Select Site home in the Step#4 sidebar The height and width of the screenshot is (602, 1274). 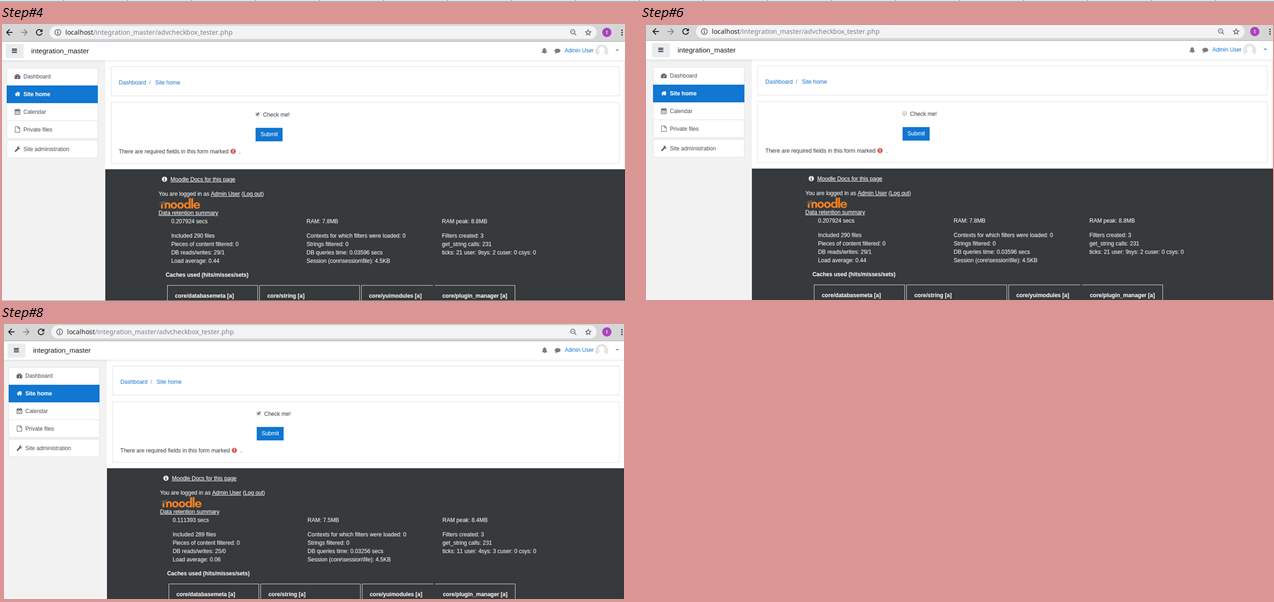52,94
